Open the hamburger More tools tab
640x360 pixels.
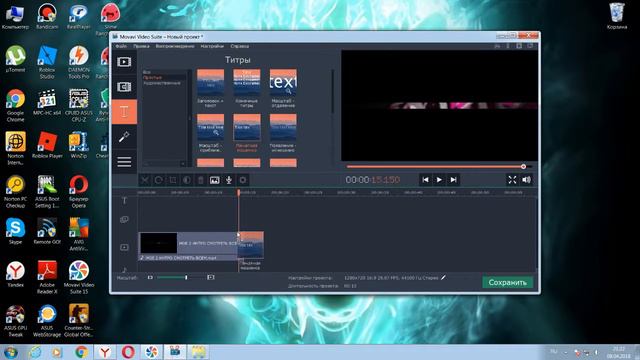click(124, 162)
